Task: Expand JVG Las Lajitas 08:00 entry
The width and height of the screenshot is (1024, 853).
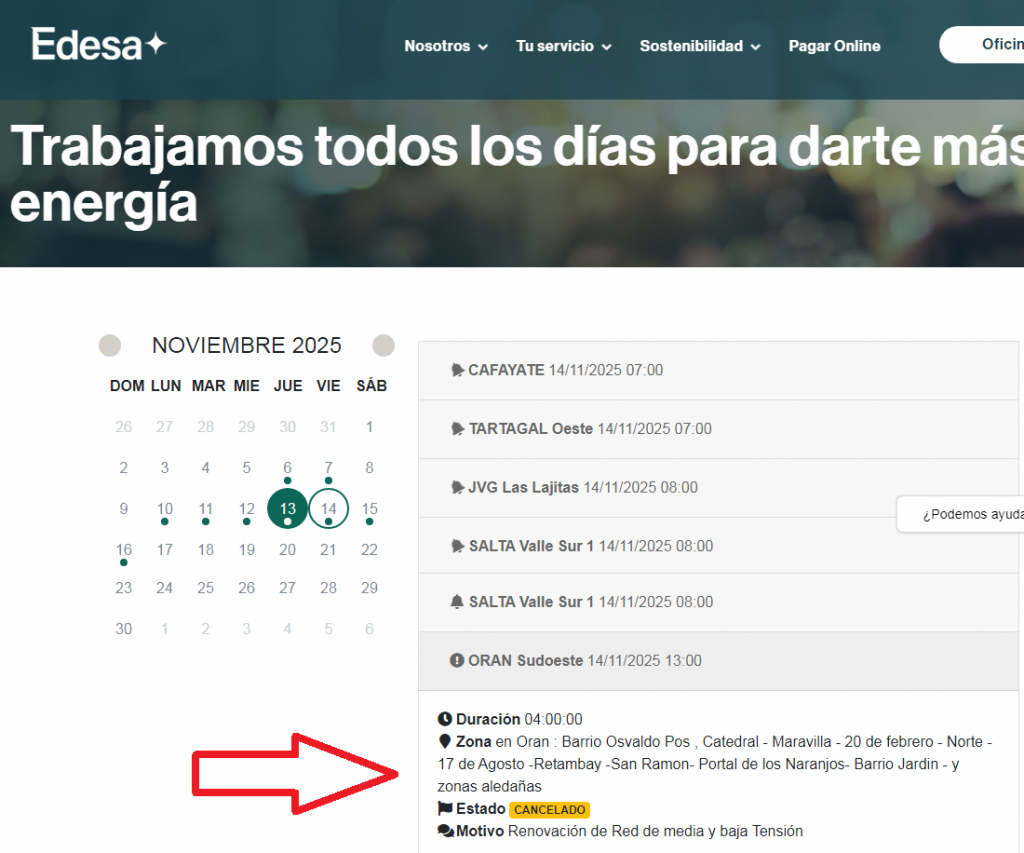Action: (718, 488)
